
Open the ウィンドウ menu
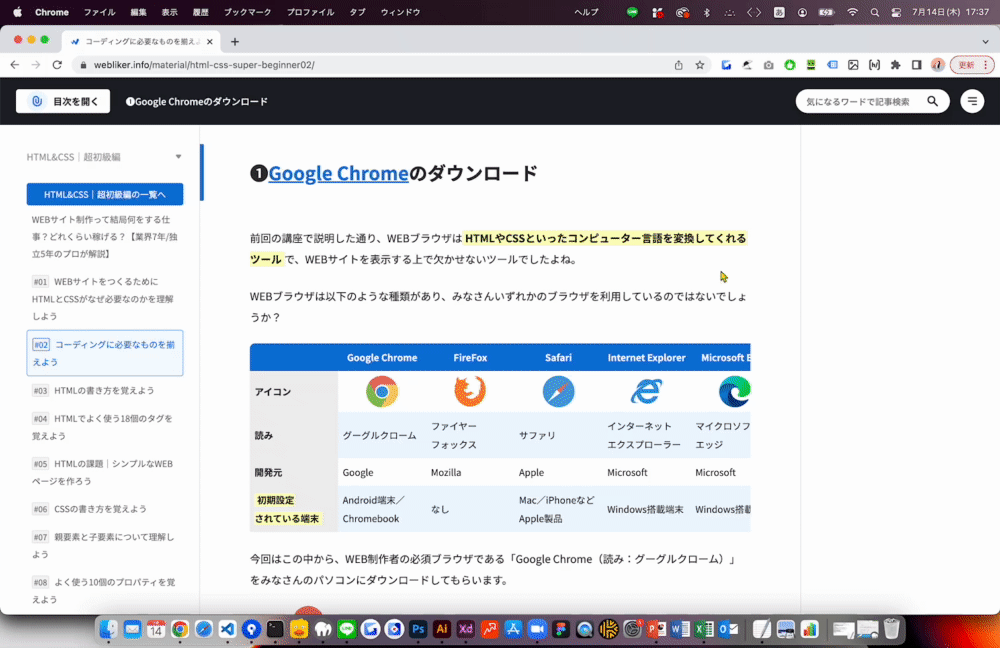pyautogui.click(x=400, y=12)
